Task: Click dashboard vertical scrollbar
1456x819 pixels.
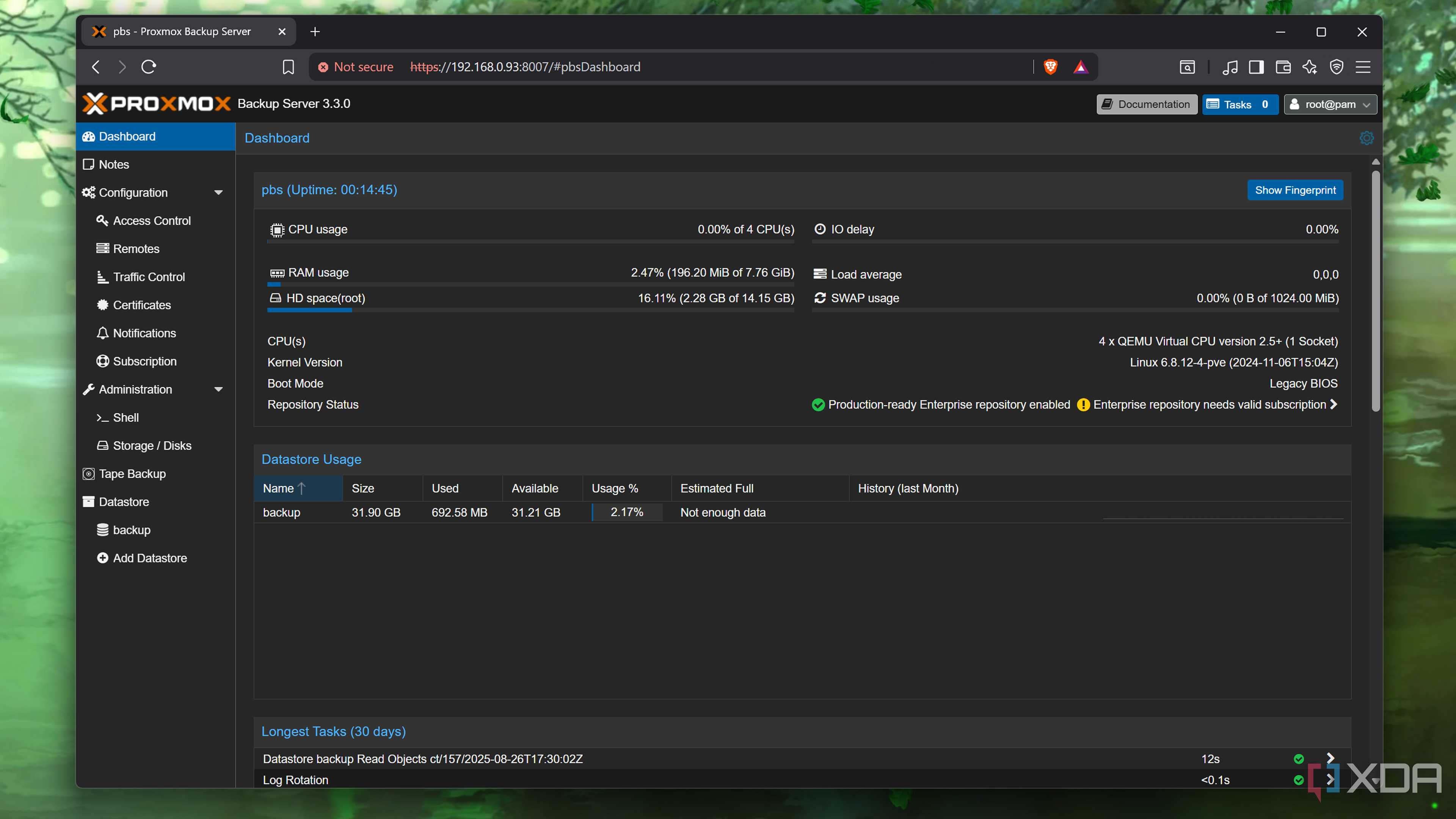Action: 1376,291
